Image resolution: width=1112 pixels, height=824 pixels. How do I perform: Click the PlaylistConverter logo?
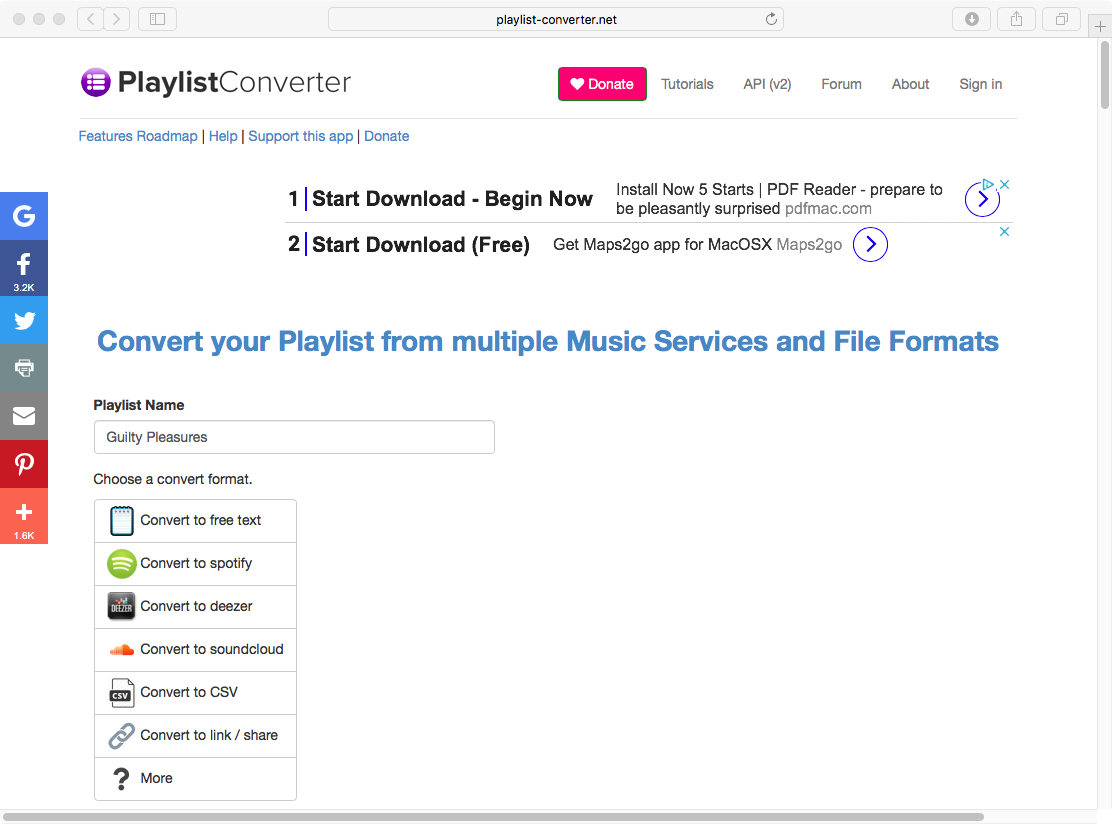216,82
